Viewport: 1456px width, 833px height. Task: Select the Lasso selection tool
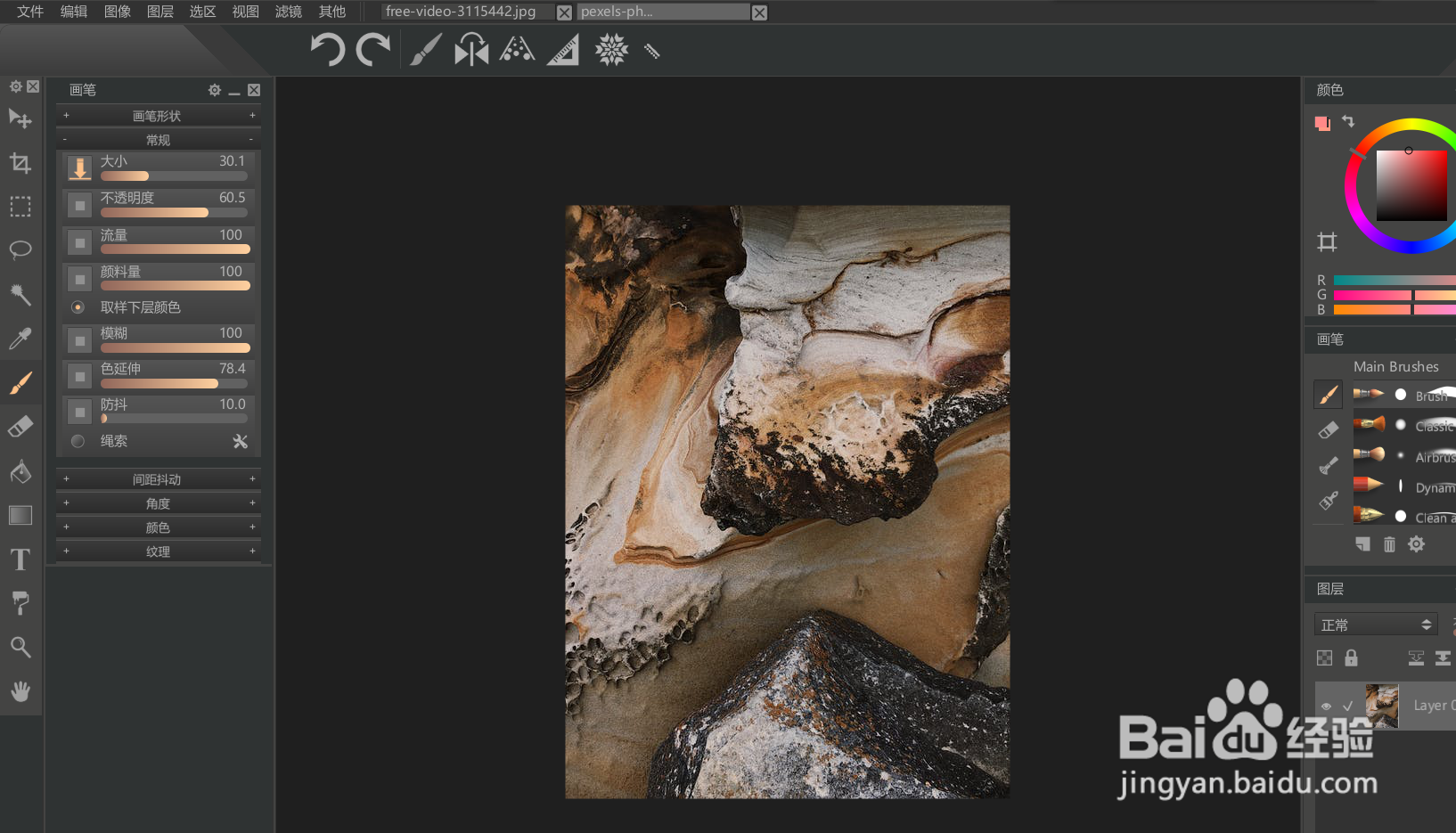20,250
